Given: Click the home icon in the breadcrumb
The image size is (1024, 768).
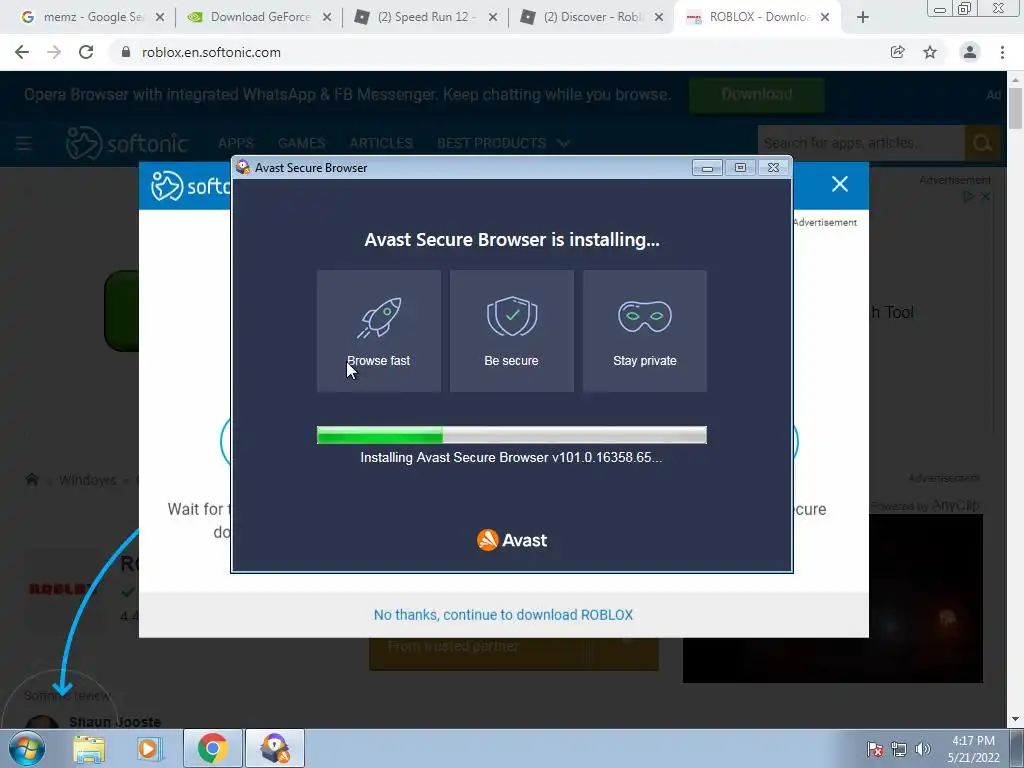Looking at the screenshot, I should tap(32, 480).
